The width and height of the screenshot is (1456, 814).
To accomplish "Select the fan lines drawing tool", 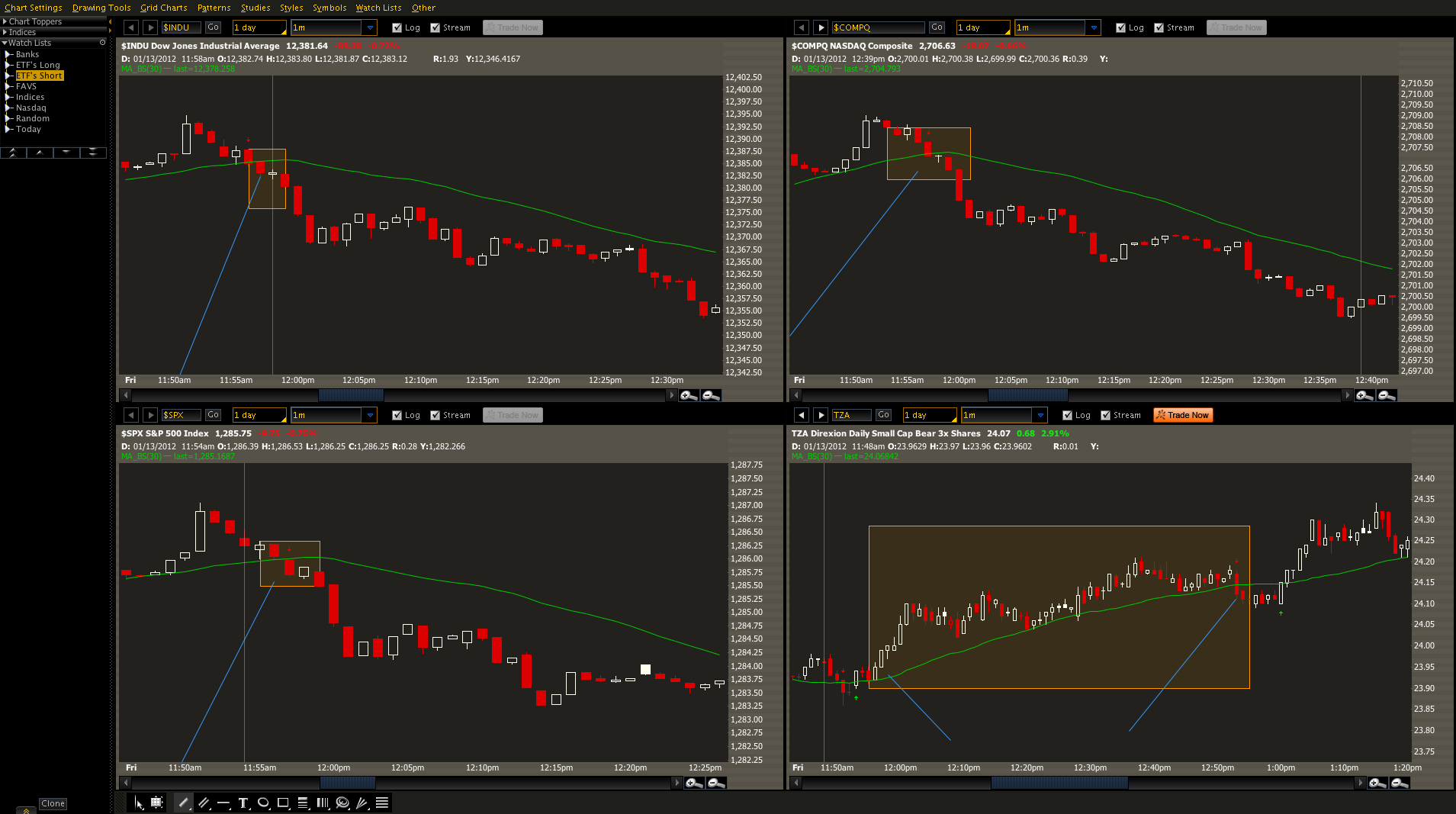I will (x=362, y=803).
